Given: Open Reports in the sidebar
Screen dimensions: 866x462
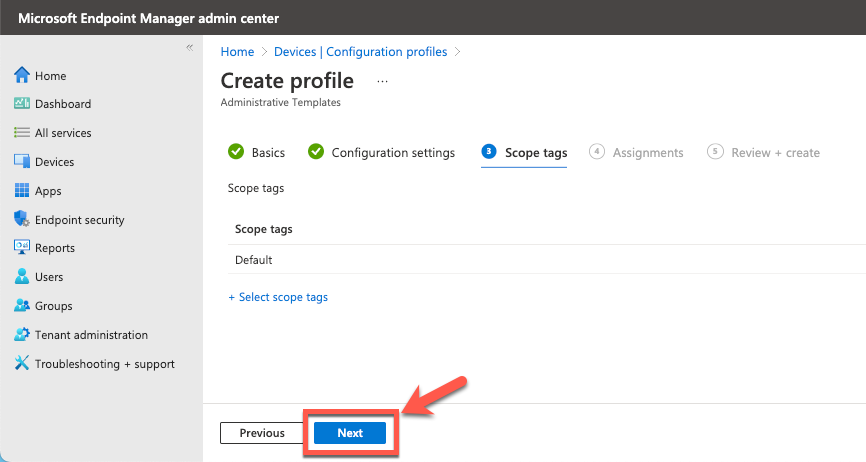Looking at the screenshot, I should pos(55,248).
